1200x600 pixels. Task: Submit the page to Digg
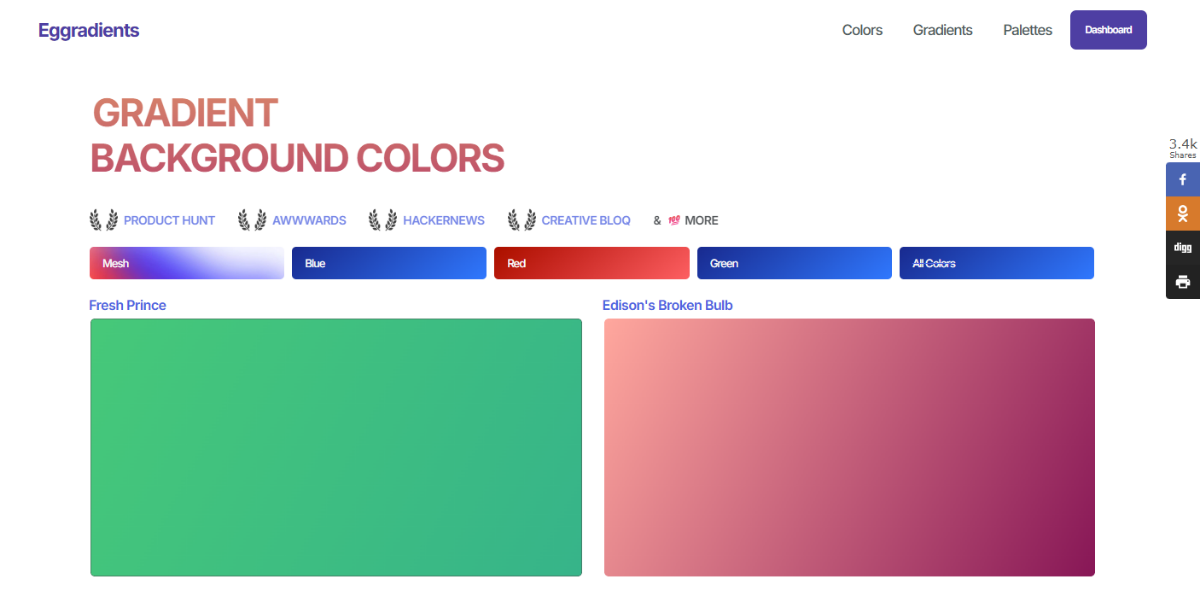(1182, 247)
